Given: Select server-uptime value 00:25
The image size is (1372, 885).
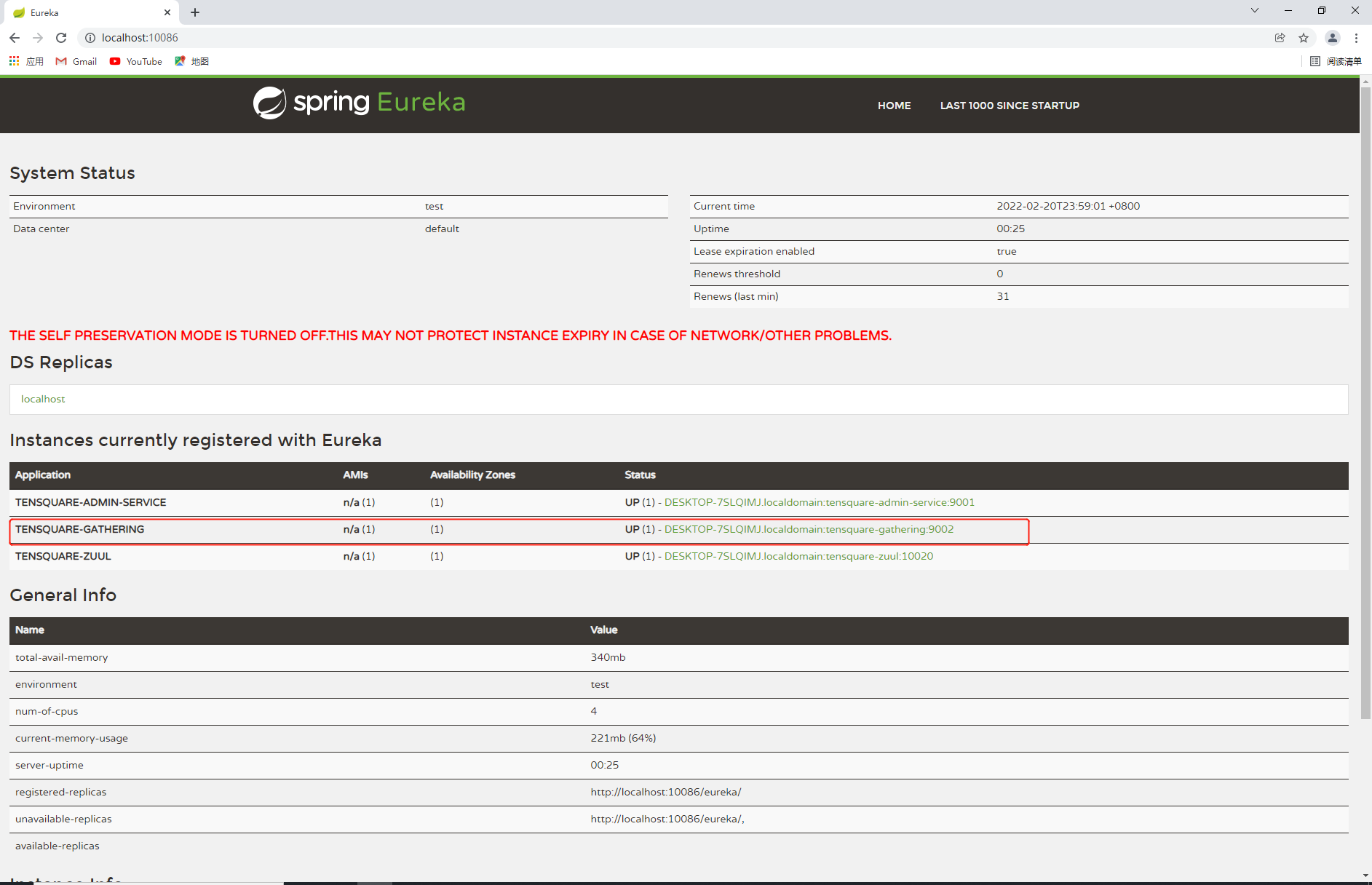Looking at the screenshot, I should (x=604, y=765).
